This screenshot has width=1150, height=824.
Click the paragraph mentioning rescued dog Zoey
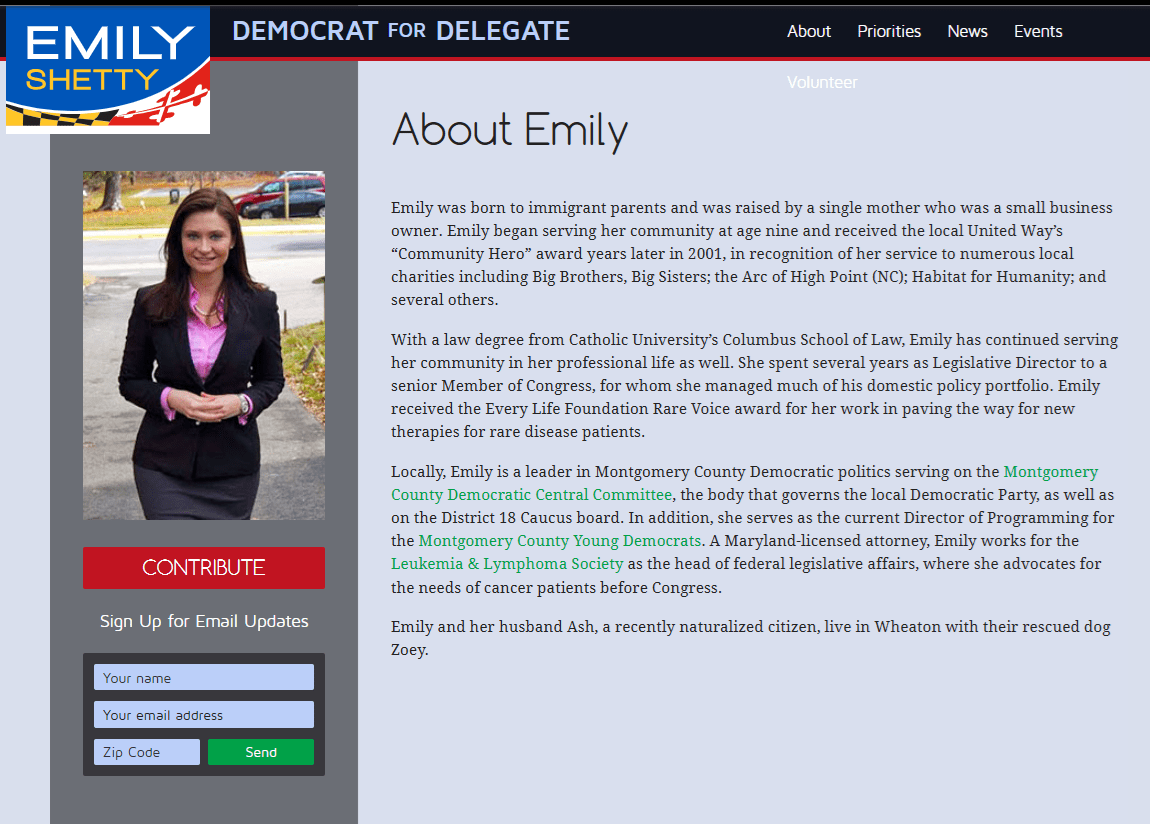click(750, 638)
